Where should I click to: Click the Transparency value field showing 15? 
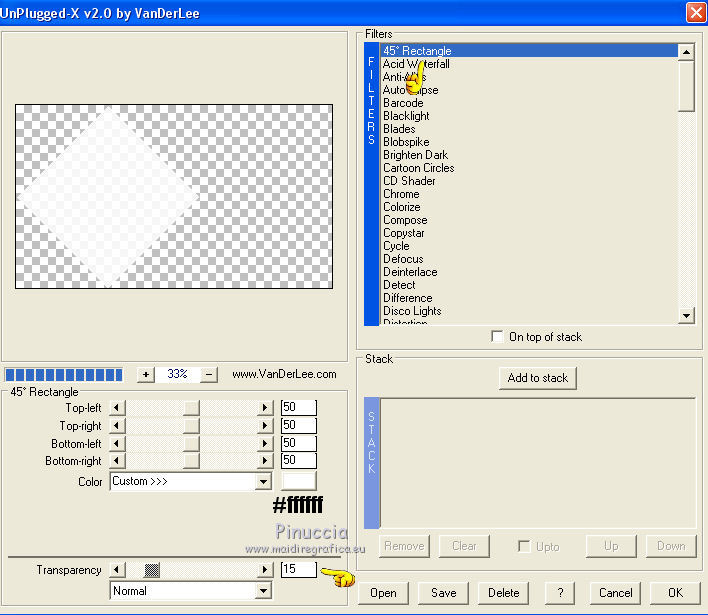(299, 569)
